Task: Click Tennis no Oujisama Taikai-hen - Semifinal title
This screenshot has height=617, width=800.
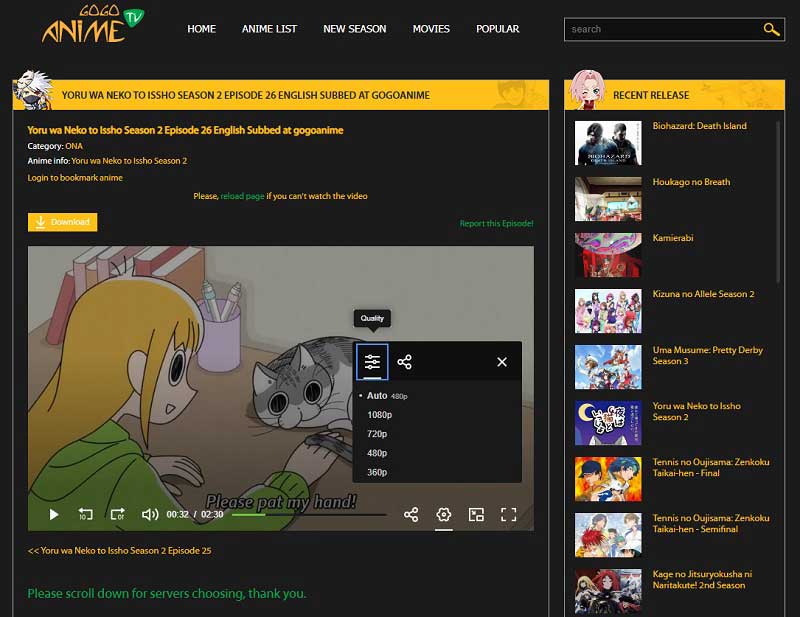Action: 711,524
